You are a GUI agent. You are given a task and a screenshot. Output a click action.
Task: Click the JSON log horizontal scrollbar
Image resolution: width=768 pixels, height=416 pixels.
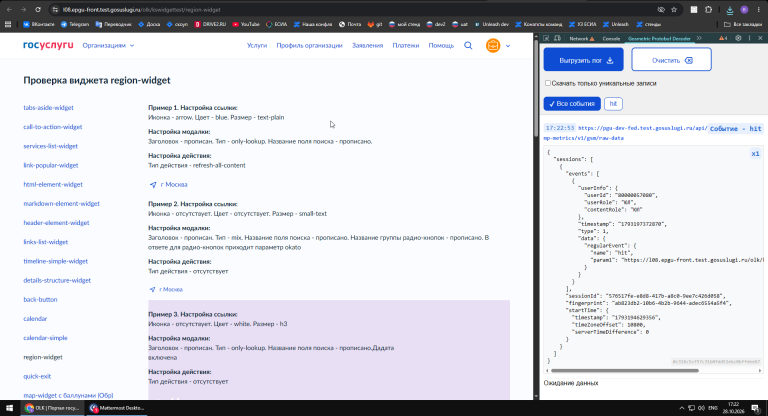click(624, 371)
